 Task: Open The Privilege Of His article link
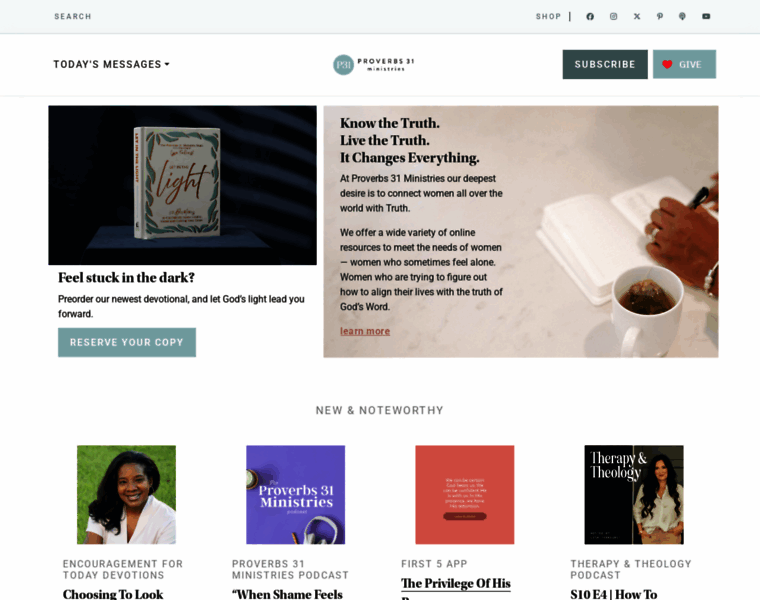(456, 584)
